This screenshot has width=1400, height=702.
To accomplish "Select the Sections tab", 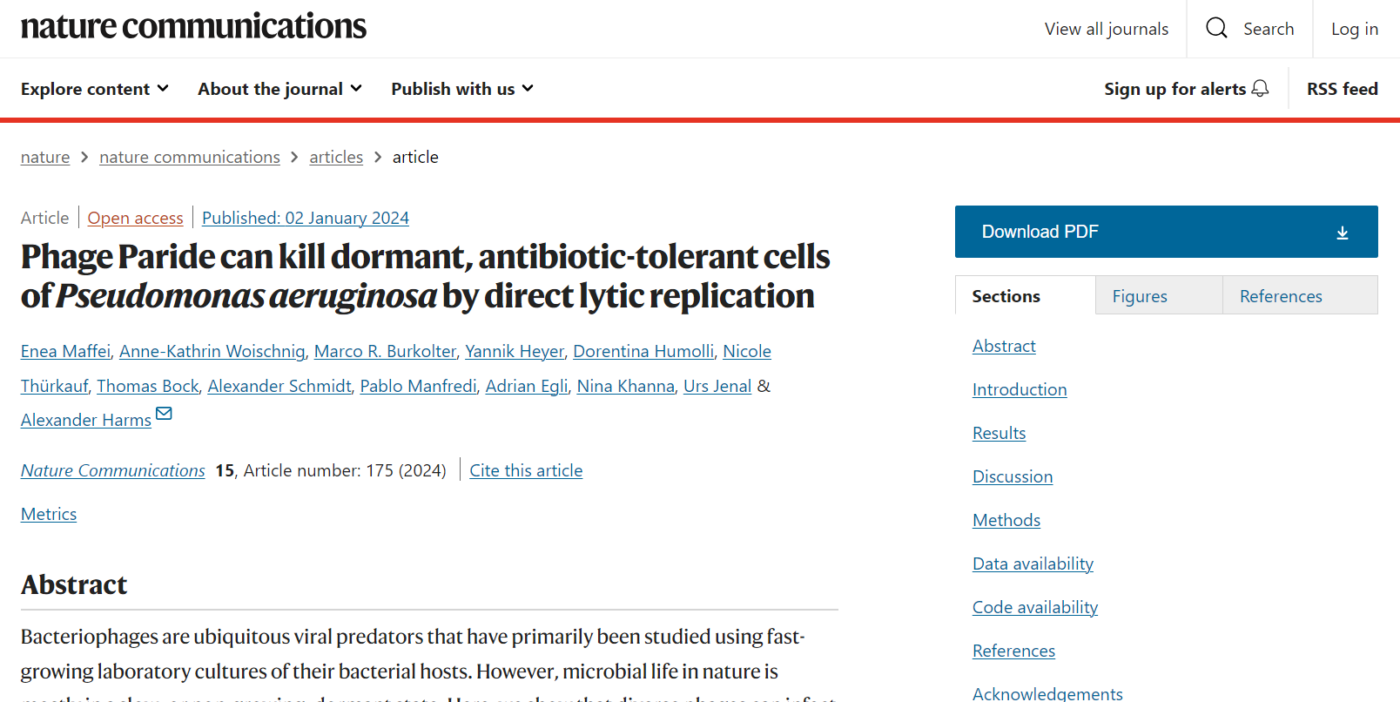I will point(1005,295).
